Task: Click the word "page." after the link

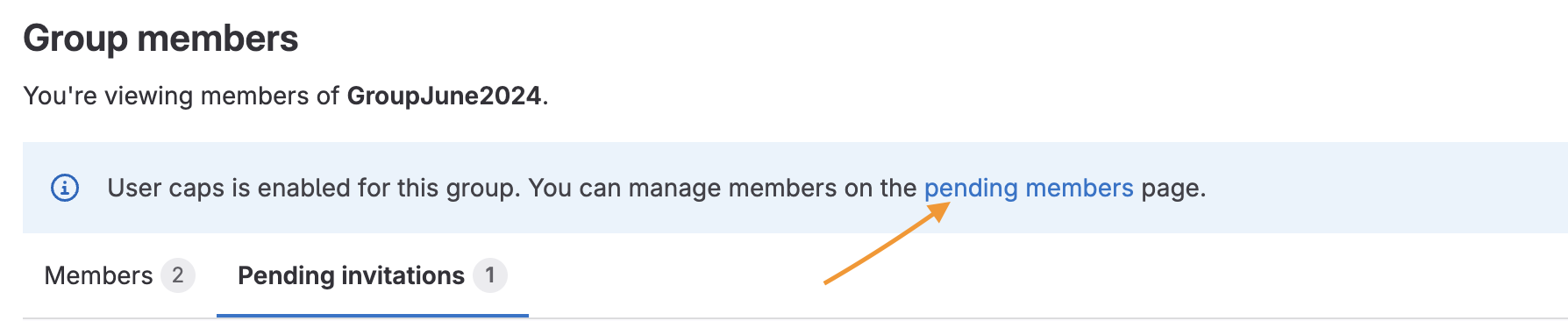Action: 1173,188
